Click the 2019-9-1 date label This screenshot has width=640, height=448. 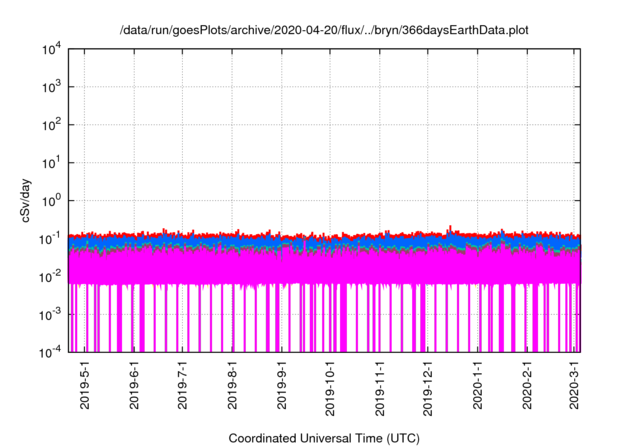[281, 385]
